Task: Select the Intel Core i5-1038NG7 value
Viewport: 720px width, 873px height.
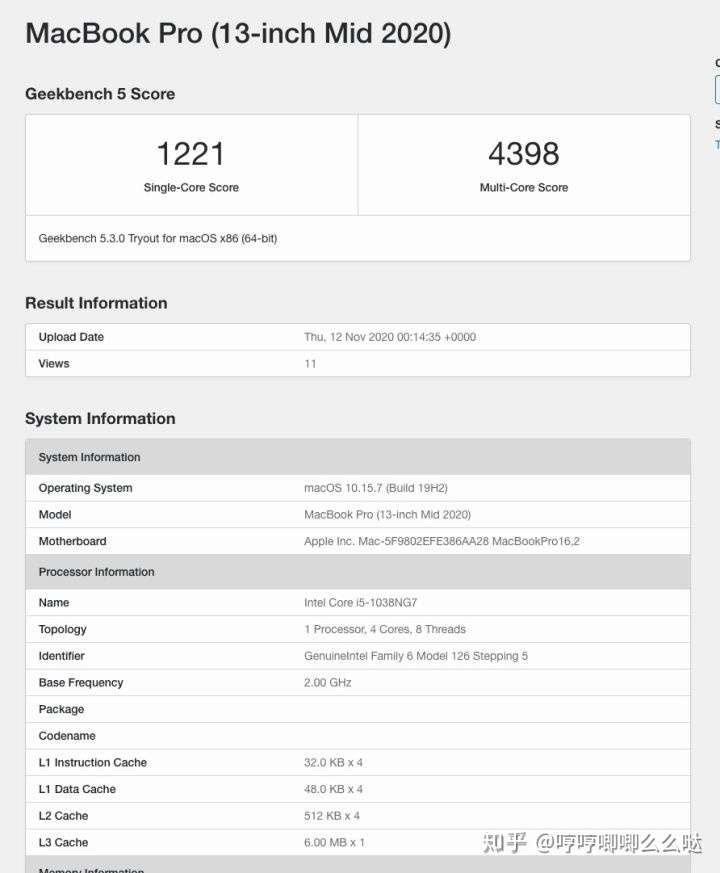Action: coord(360,602)
